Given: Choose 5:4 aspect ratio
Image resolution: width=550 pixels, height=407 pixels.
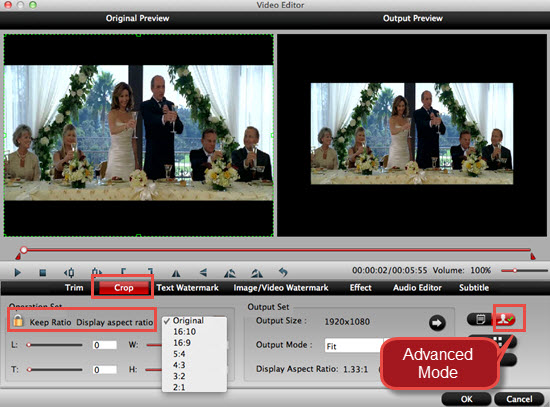Looking at the screenshot, I should point(194,354).
